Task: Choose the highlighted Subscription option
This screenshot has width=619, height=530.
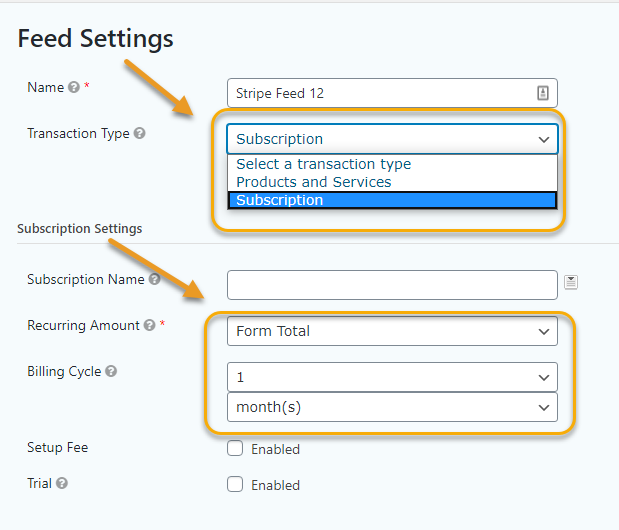Action: point(392,200)
